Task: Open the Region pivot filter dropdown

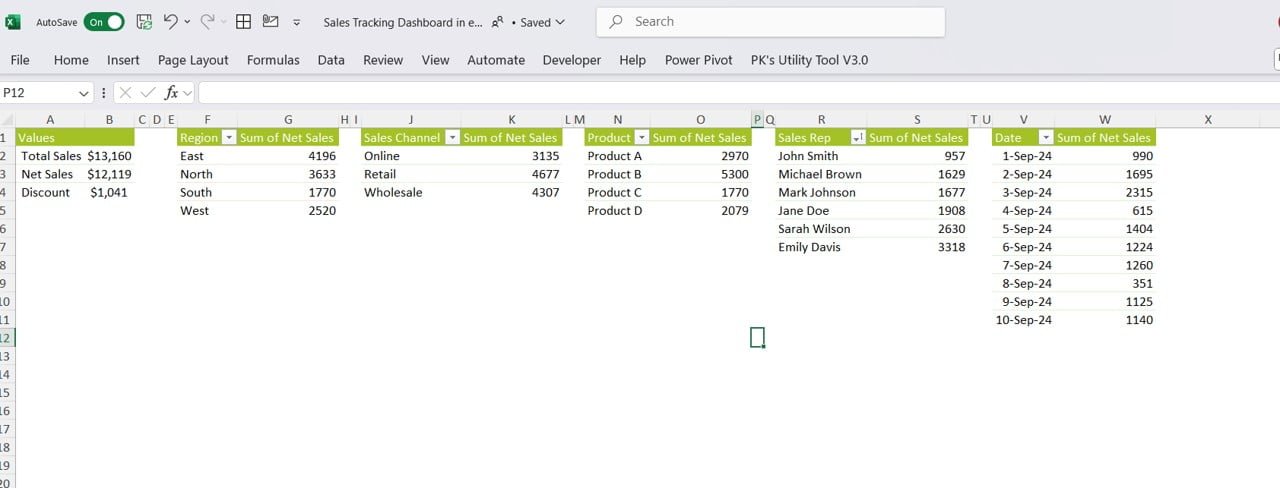Action: click(x=228, y=138)
